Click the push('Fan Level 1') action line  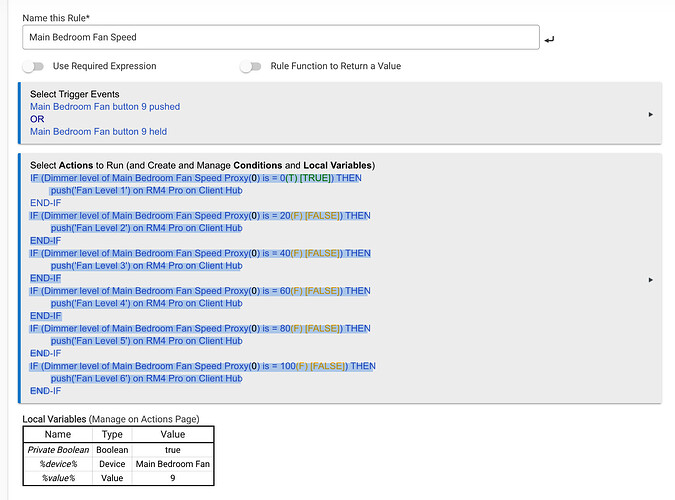click(146, 190)
